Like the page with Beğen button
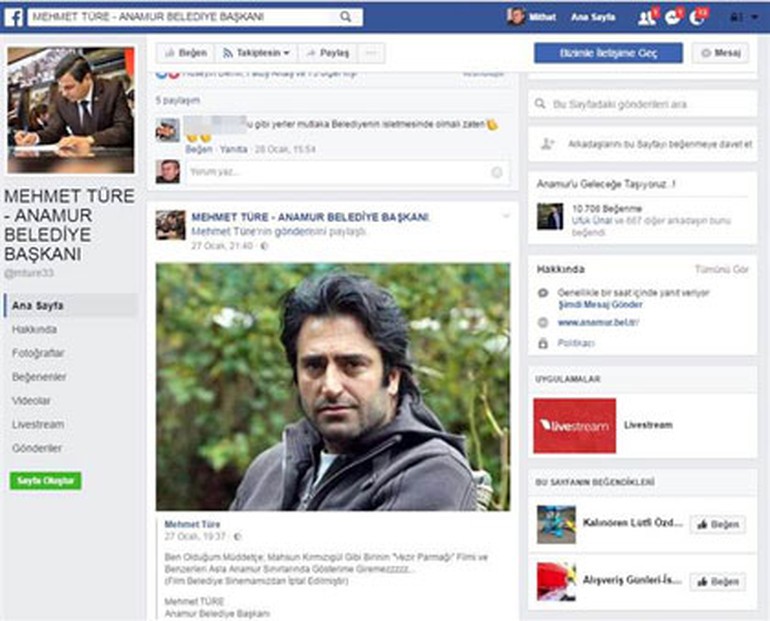770x621 pixels. click(186, 53)
